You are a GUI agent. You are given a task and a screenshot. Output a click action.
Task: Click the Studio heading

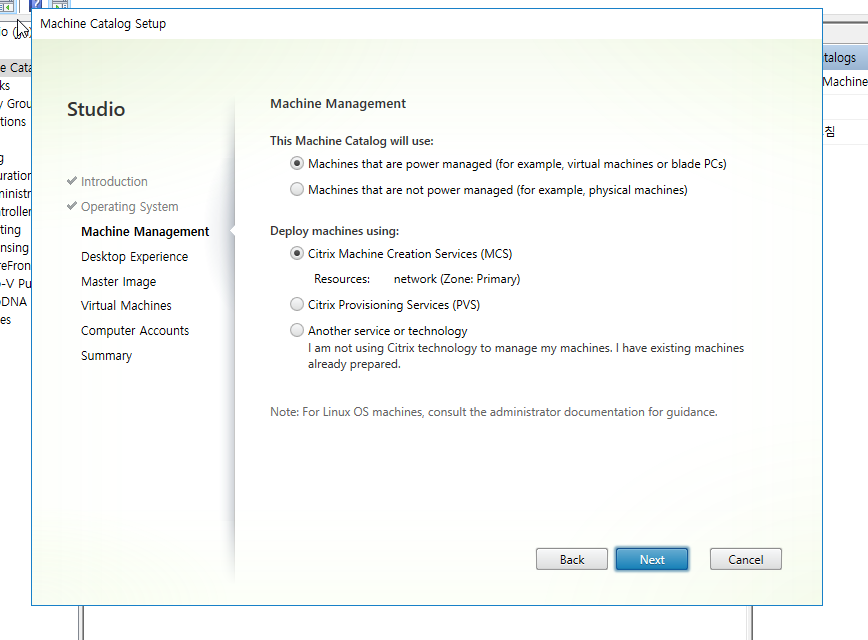tap(96, 109)
